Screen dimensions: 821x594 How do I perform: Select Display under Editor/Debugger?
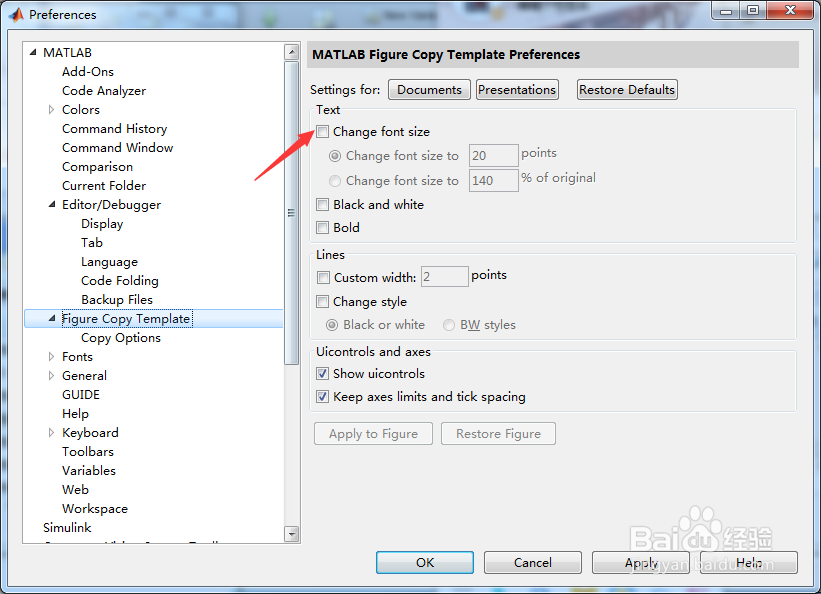[x=102, y=224]
